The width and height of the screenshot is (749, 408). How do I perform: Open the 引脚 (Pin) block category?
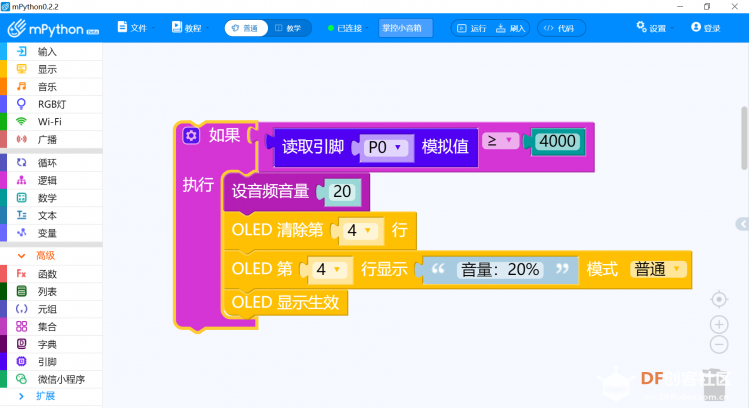pyautogui.click(x=51, y=362)
